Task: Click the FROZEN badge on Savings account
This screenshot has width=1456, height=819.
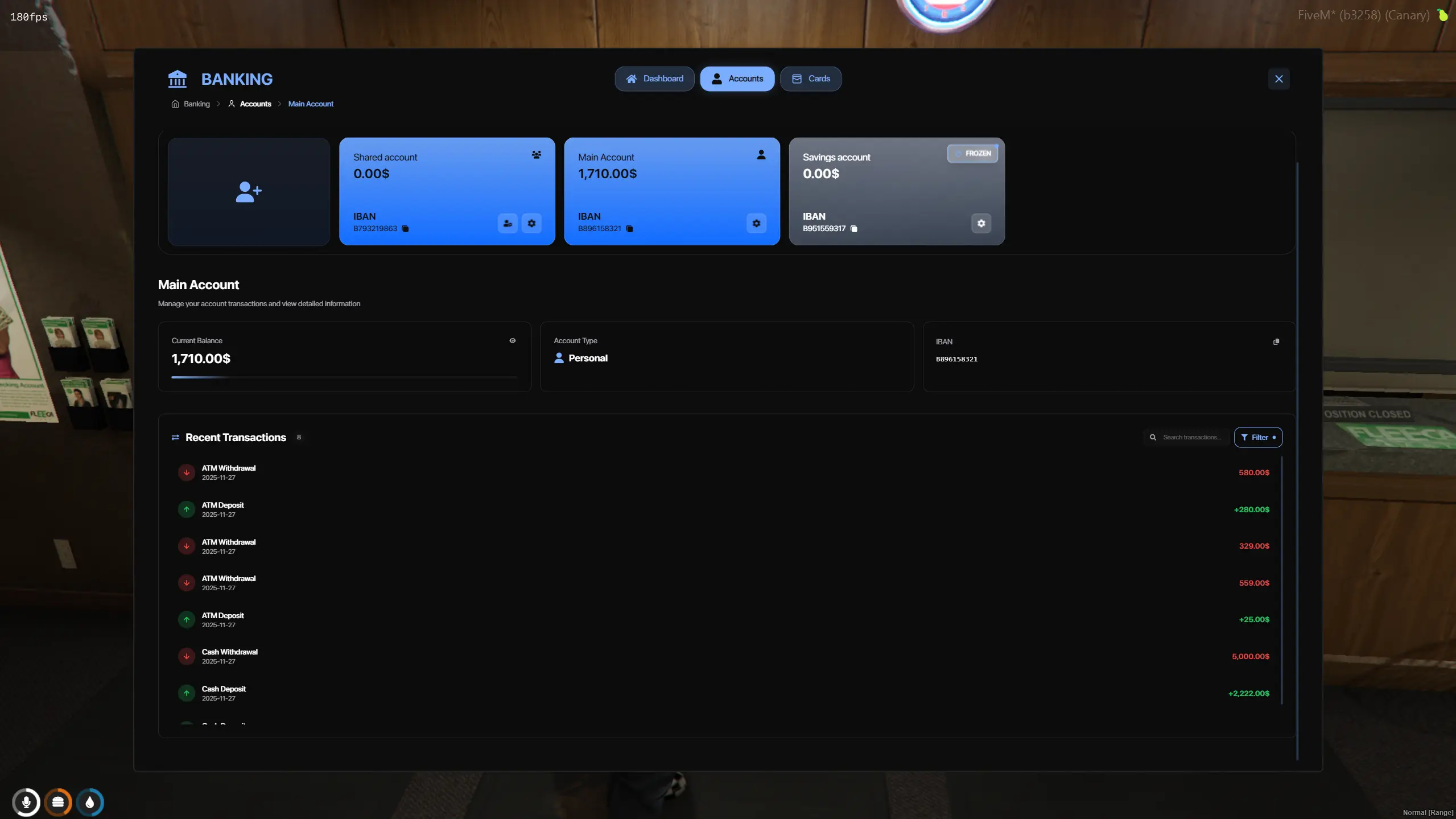Action: [x=972, y=153]
